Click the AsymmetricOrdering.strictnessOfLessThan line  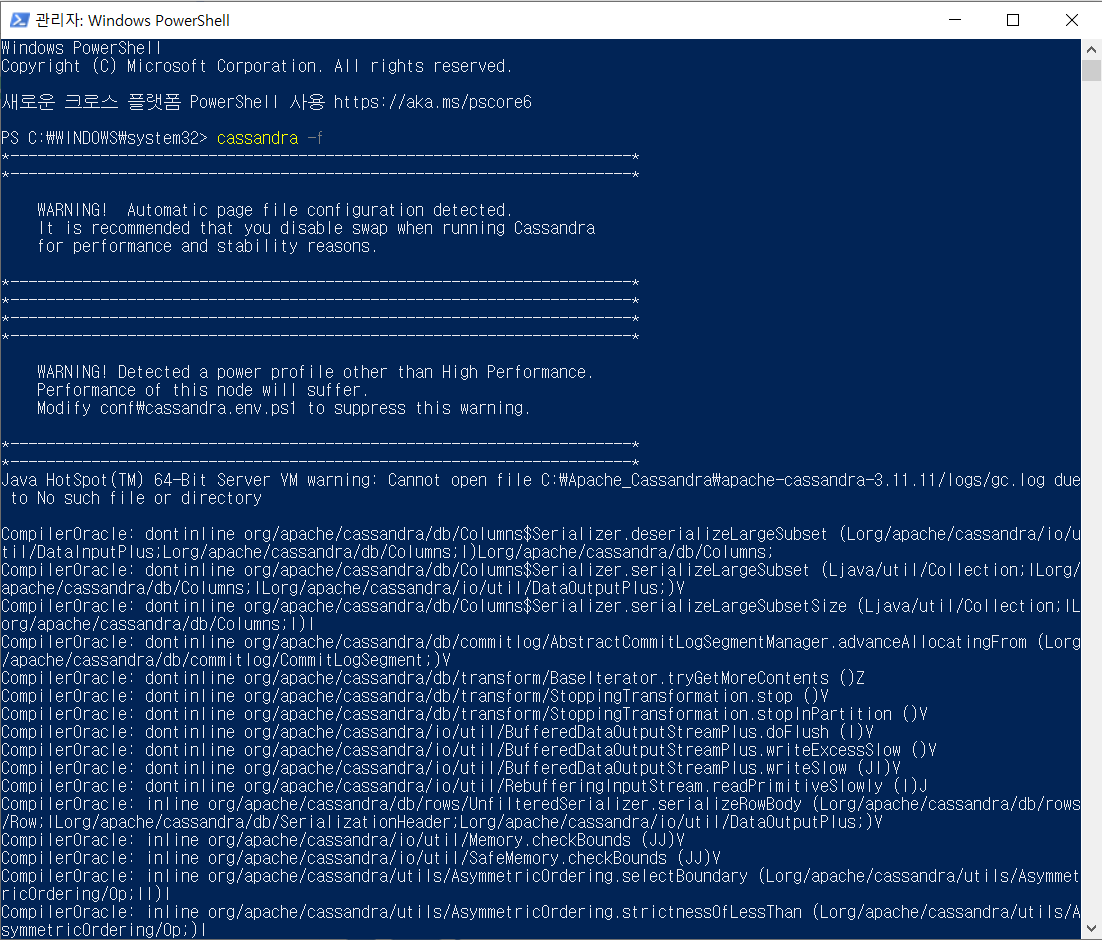pos(540,921)
